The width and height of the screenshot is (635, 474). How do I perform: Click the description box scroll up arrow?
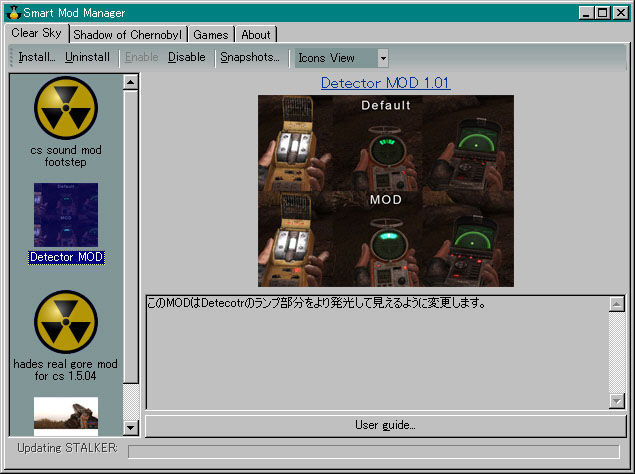pyautogui.click(x=616, y=304)
